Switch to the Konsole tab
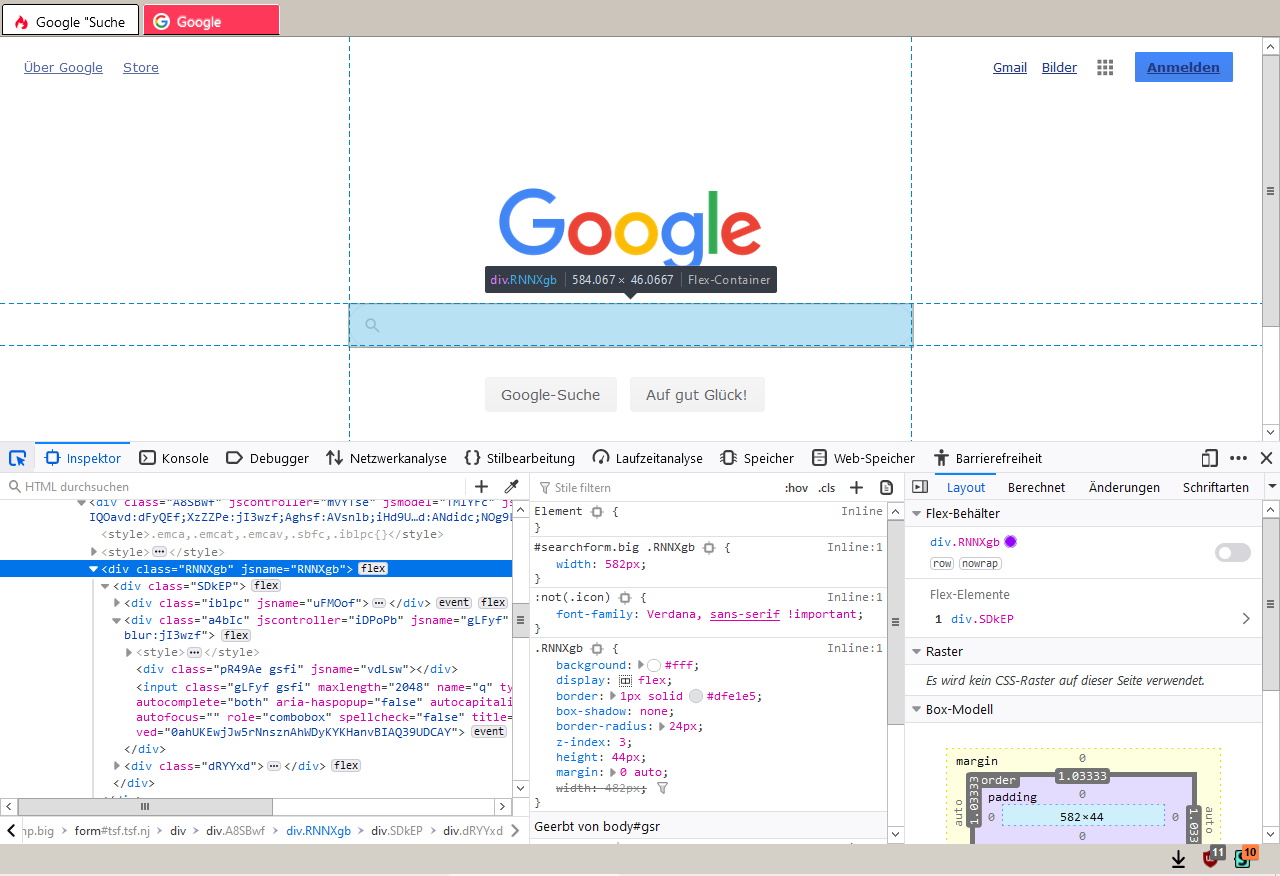1280x876 pixels. 175,458
